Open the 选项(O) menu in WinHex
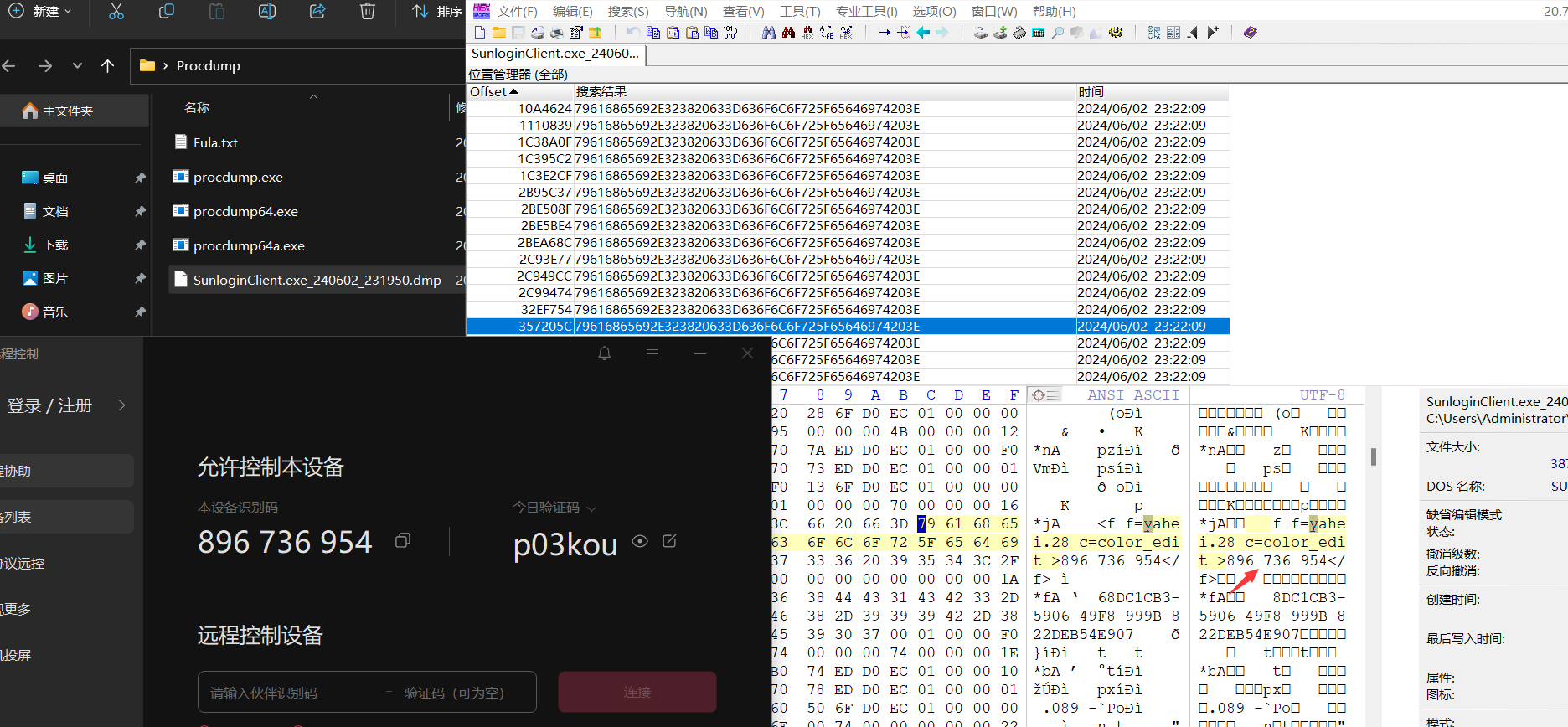 tap(934, 11)
